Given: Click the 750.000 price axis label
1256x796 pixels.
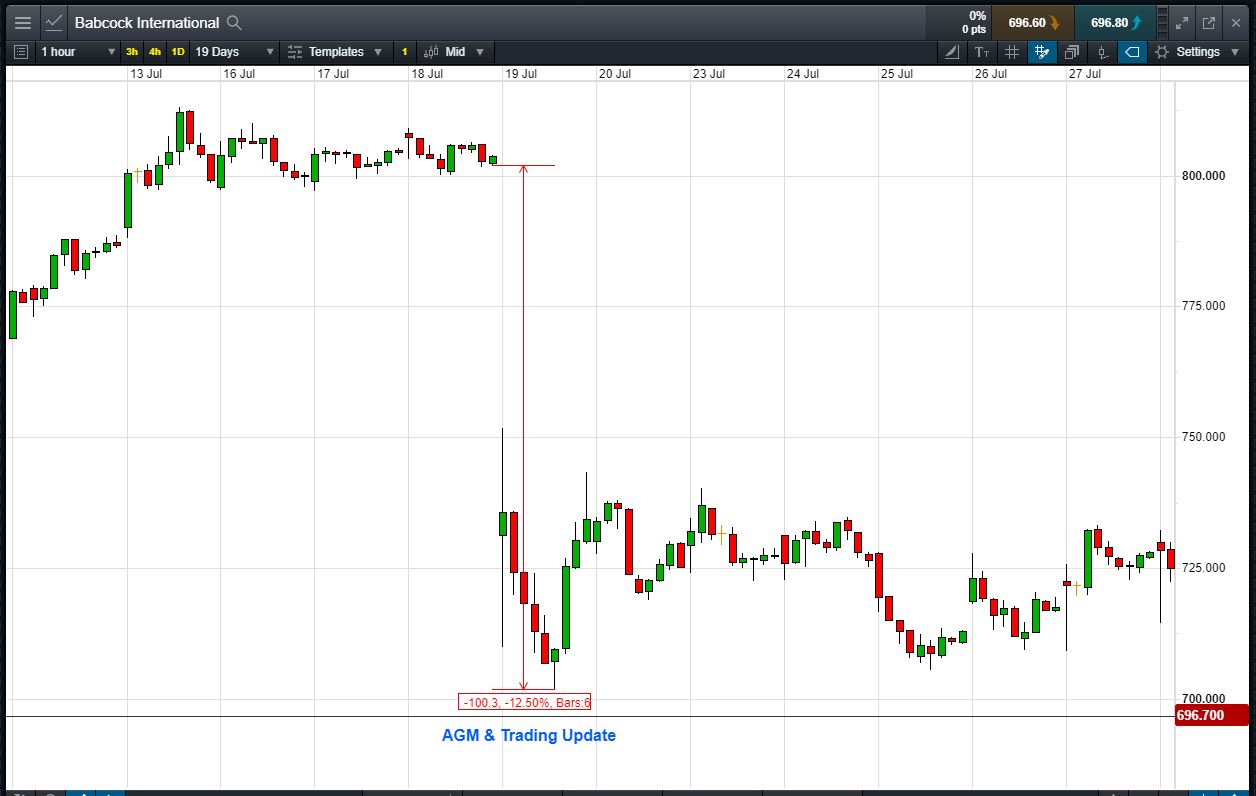Looking at the screenshot, I should (1204, 438).
